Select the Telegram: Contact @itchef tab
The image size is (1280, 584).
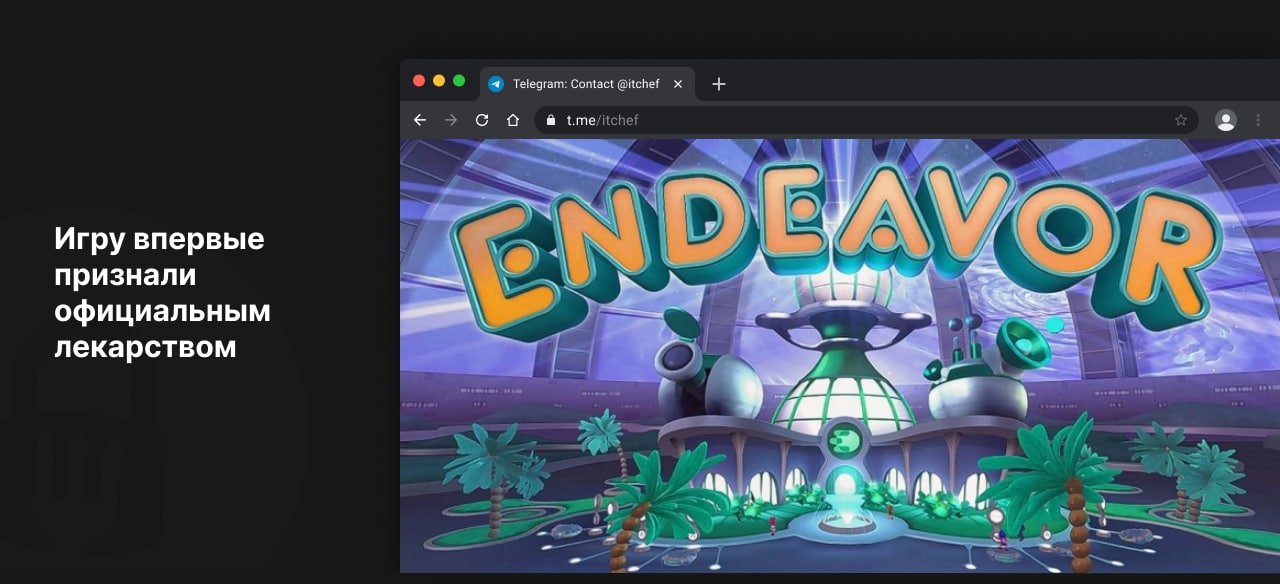pos(587,84)
